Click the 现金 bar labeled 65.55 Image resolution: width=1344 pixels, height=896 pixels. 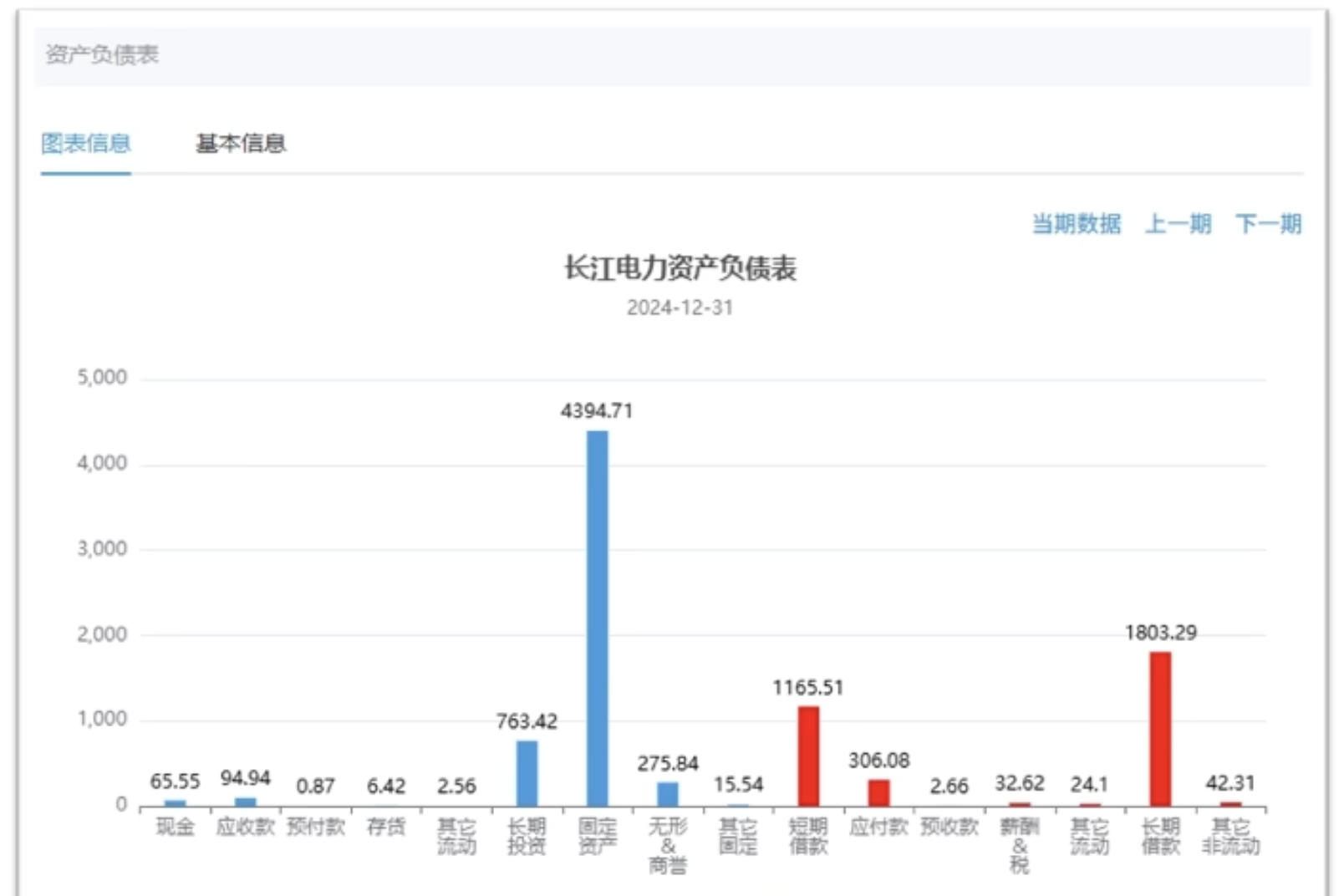tap(176, 802)
